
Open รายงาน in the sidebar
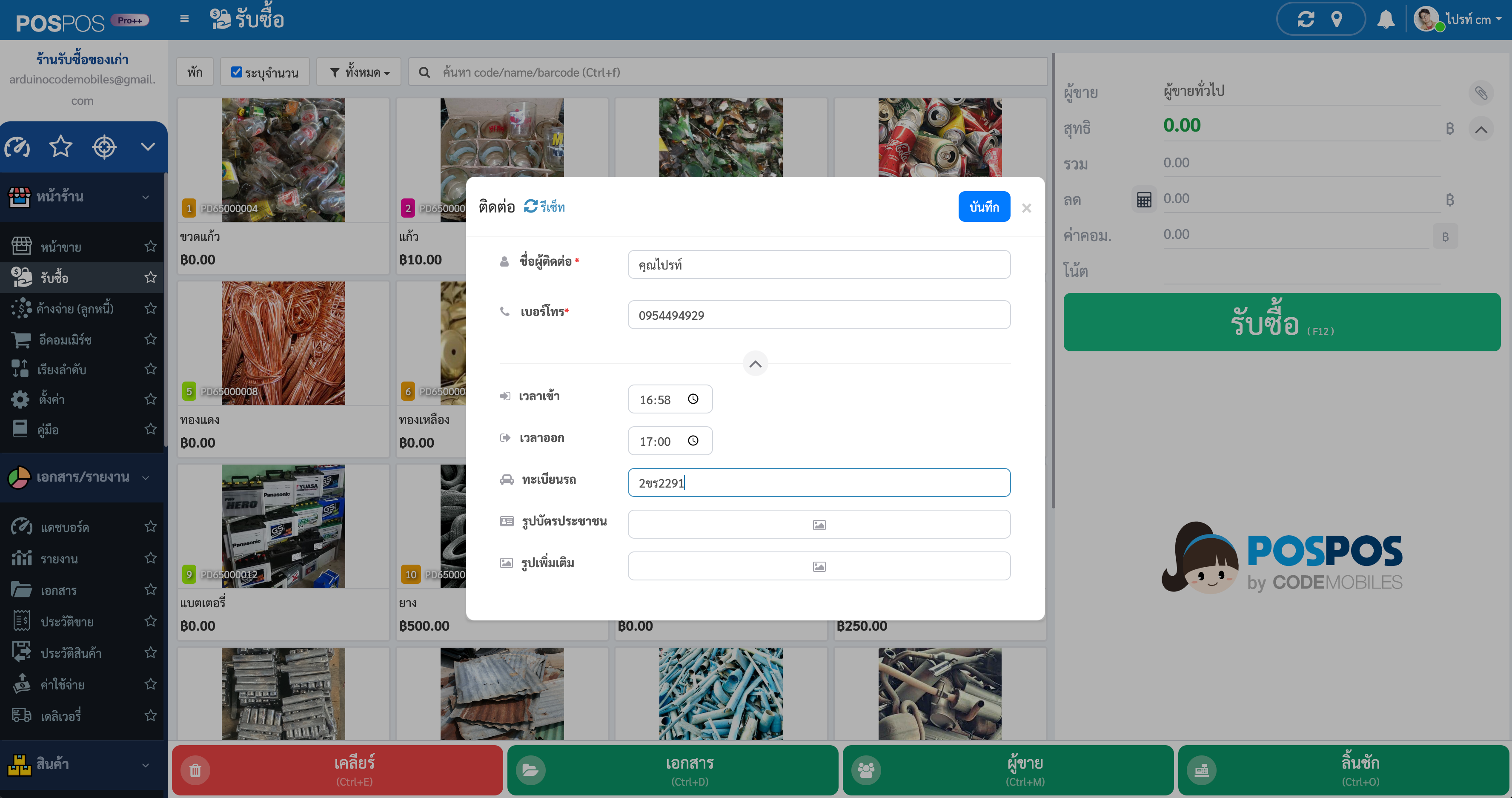[x=59, y=558]
